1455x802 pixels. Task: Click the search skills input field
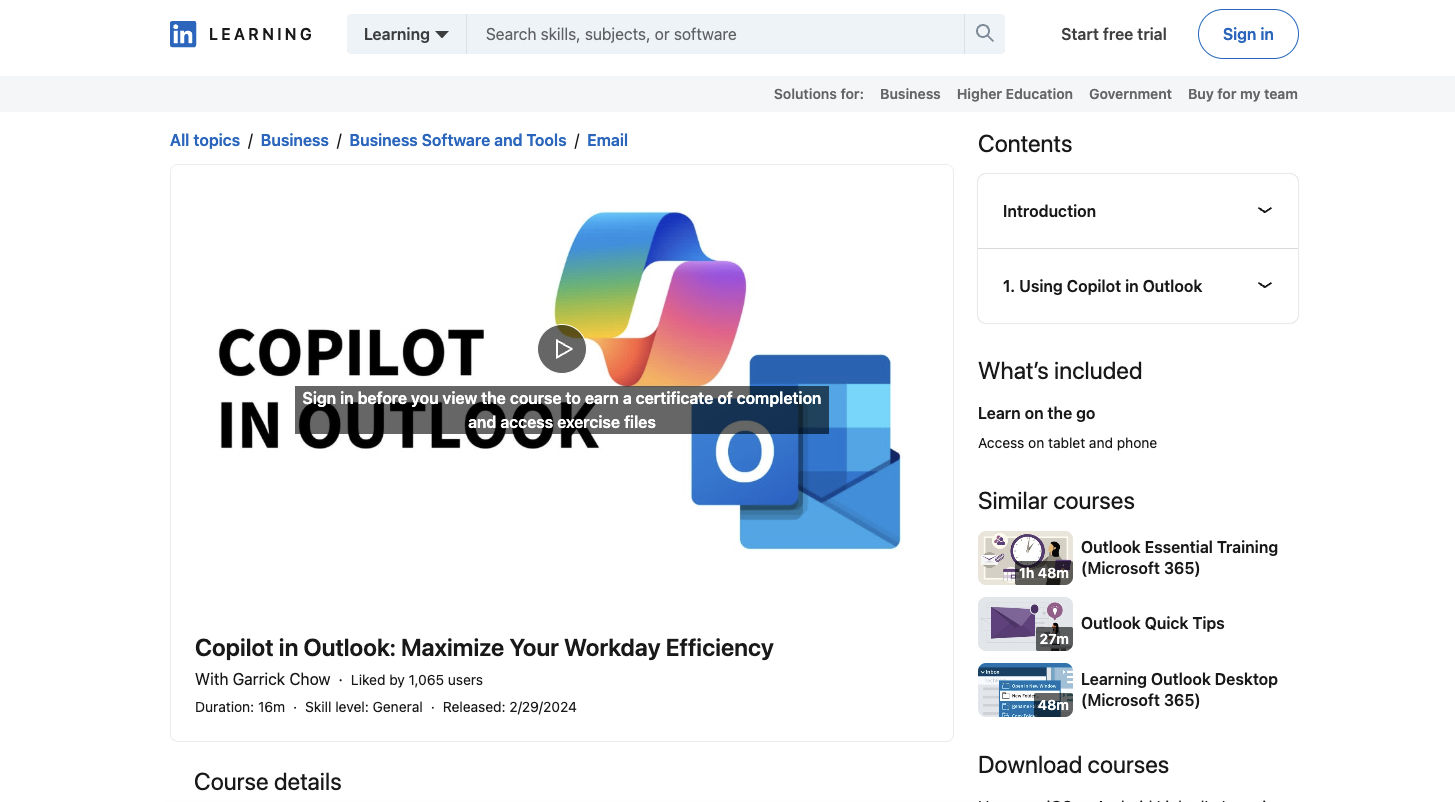click(700, 33)
